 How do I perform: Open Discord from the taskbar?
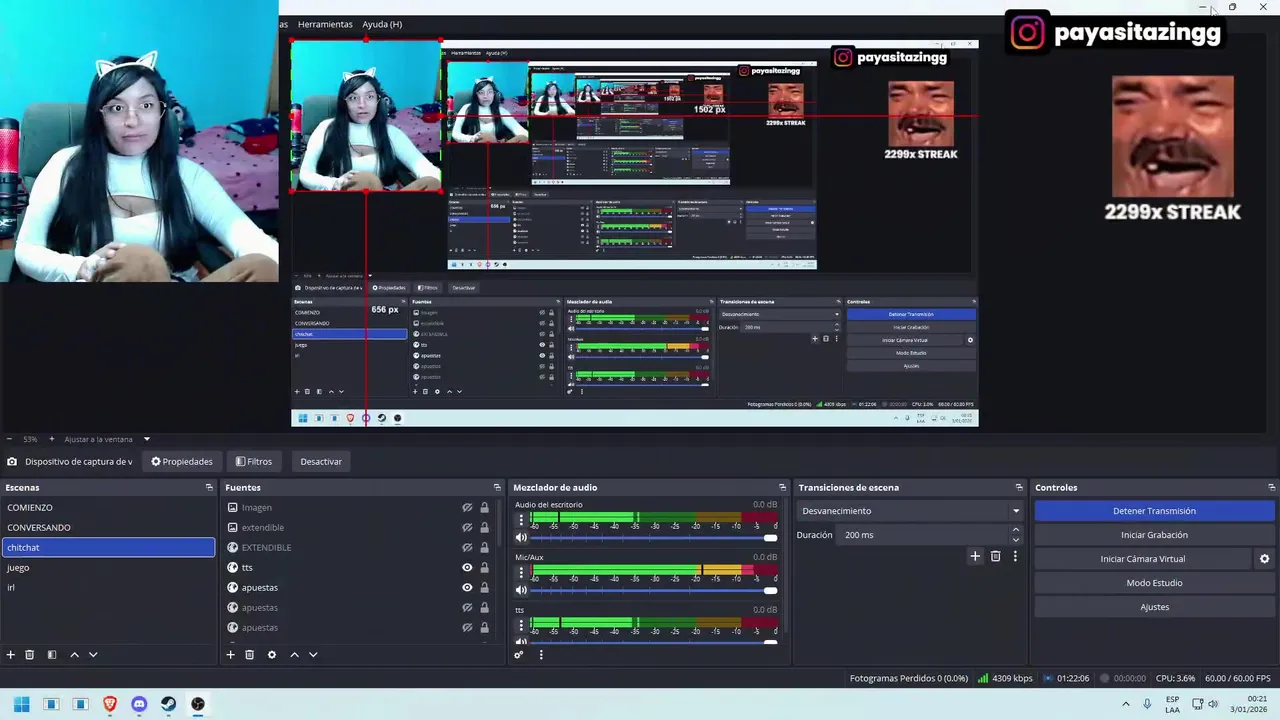139,704
